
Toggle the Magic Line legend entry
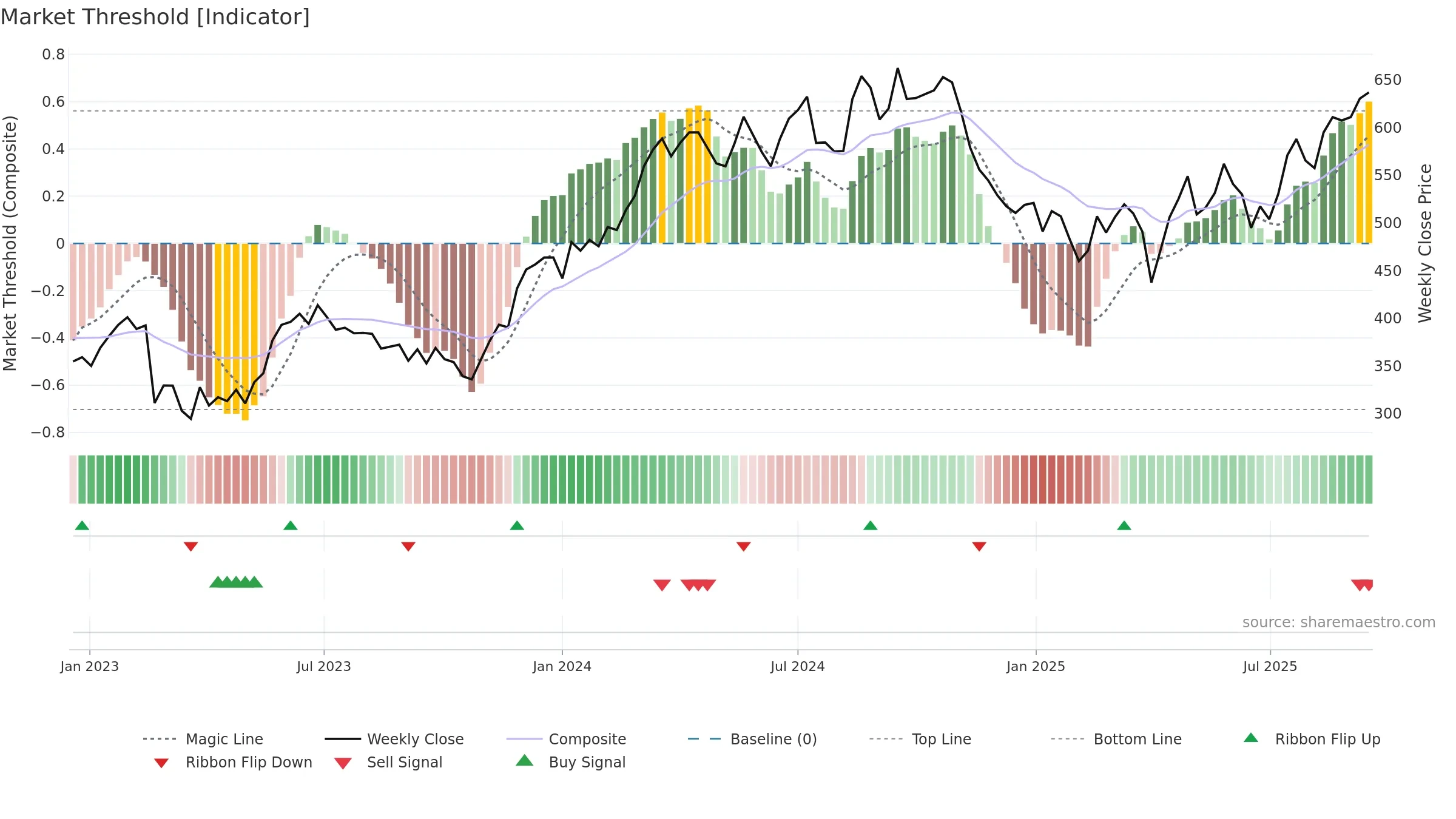click(x=203, y=739)
